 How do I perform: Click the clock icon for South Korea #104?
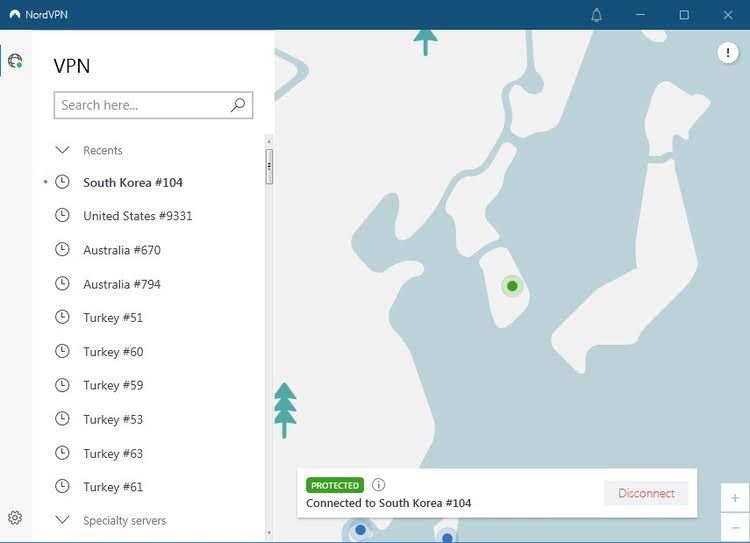point(62,182)
